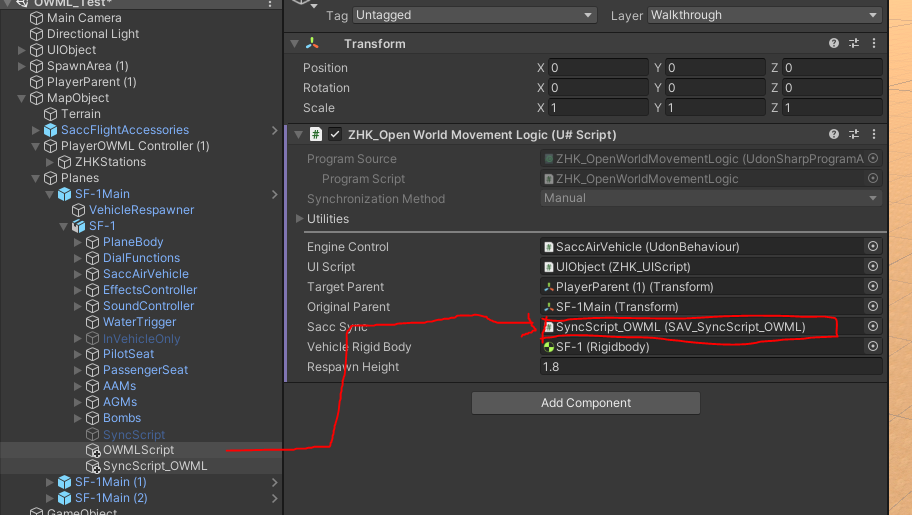Select OWMLScript in hierarchy
Screen dimensions: 912x515
[x=138, y=450]
